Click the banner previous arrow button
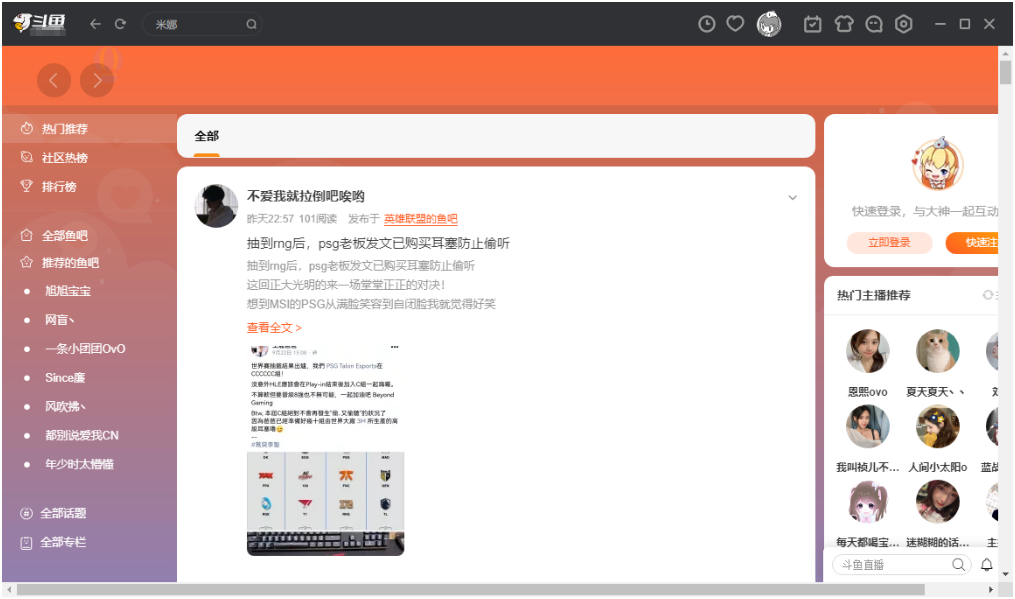This screenshot has width=1015, height=599. tap(54, 80)
